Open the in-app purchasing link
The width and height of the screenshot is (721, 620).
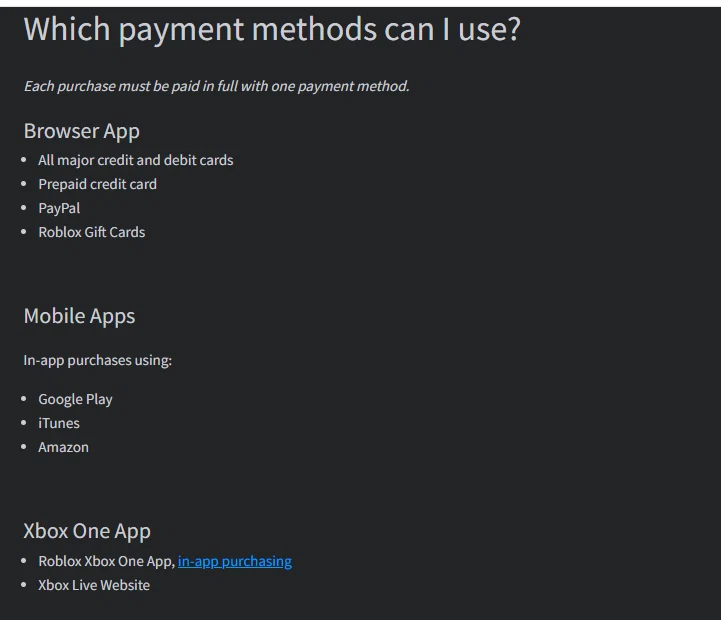pyautogui.click(x=235, y=562)
